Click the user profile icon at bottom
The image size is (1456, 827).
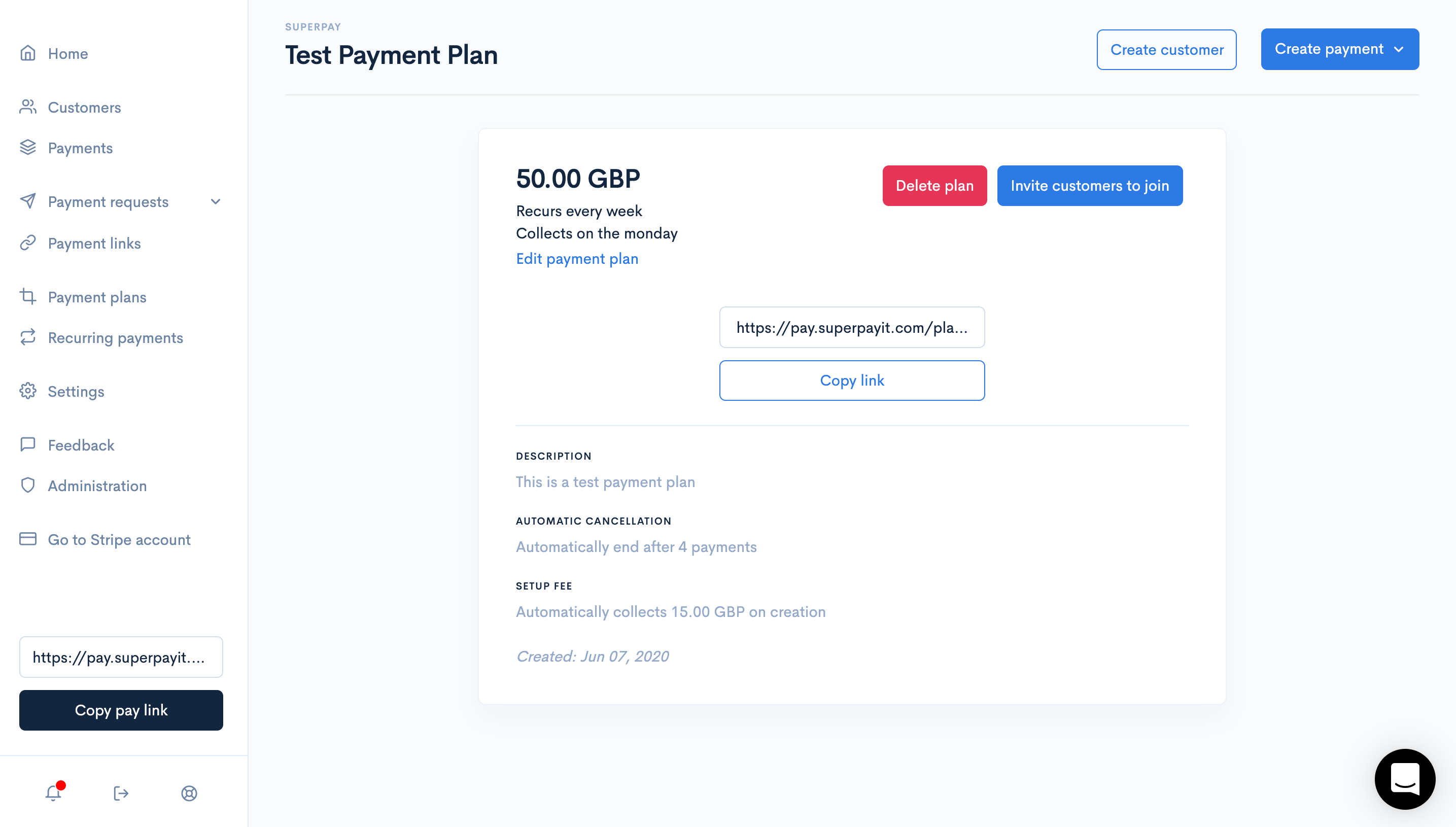point(189,794)
